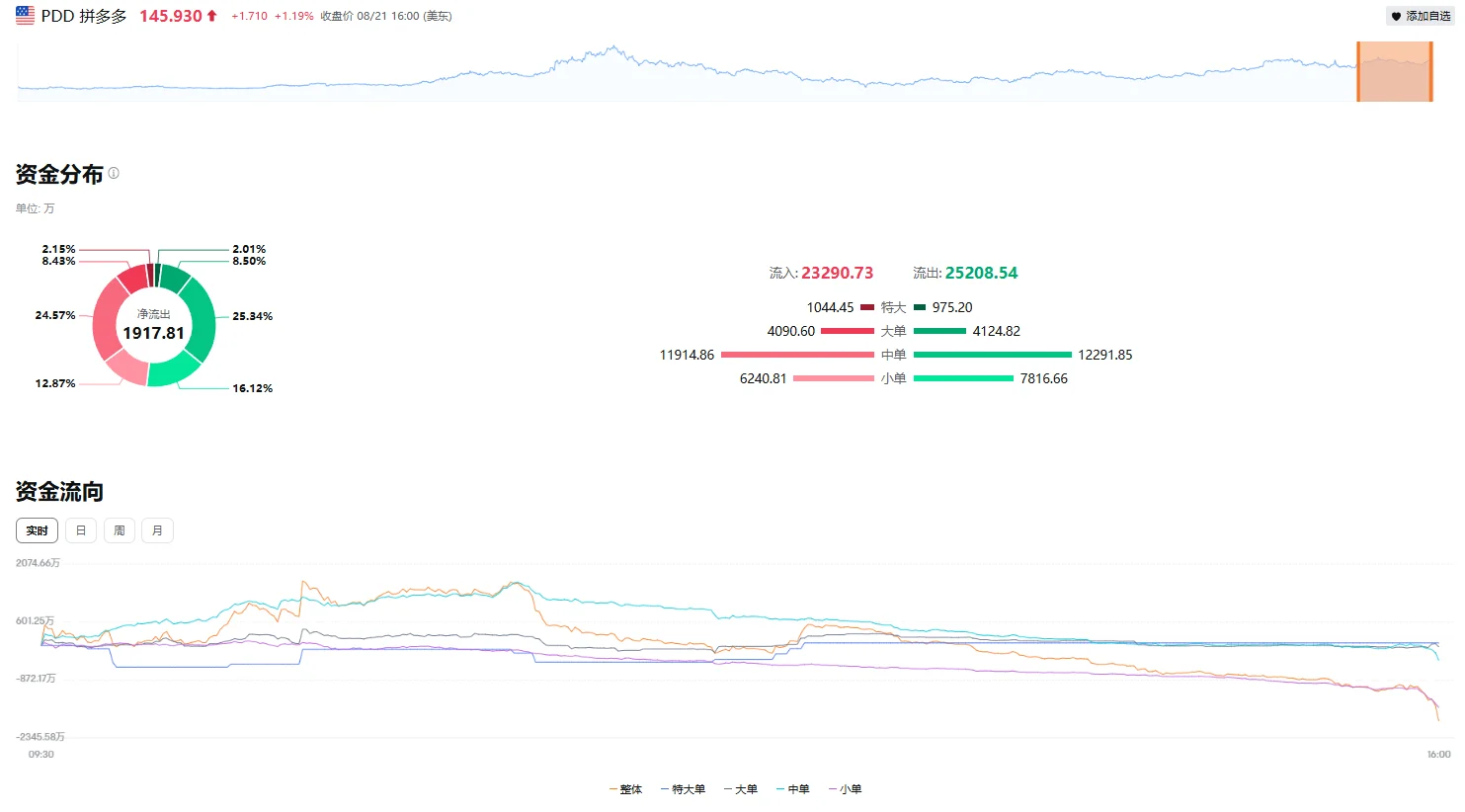This screenshot has width=1465, height=812.
Task: Click the -872.17万 axis label
Action: tap(36, 679)
